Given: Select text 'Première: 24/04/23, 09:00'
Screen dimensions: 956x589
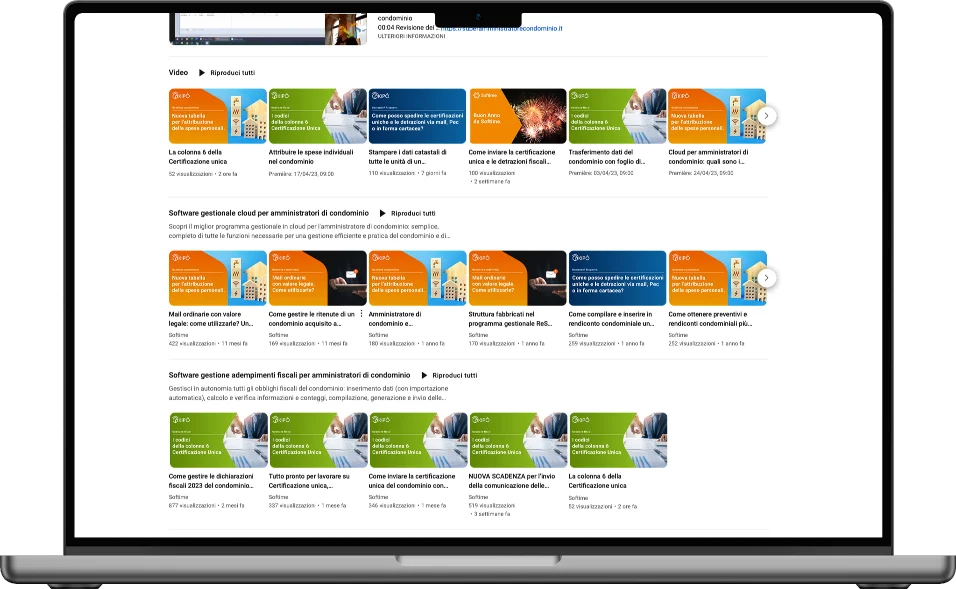Looking at the screenshot, I should 701,173.
